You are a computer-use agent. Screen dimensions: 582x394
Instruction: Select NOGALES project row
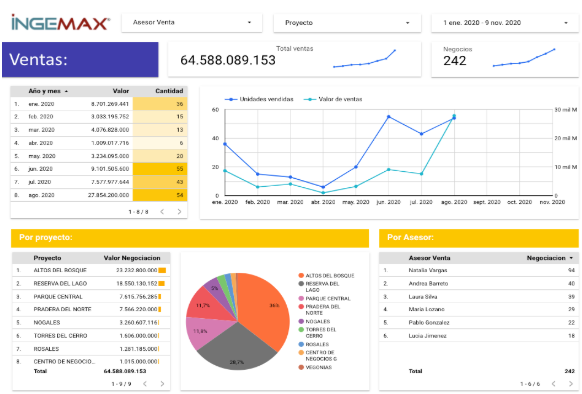[91, 323]
